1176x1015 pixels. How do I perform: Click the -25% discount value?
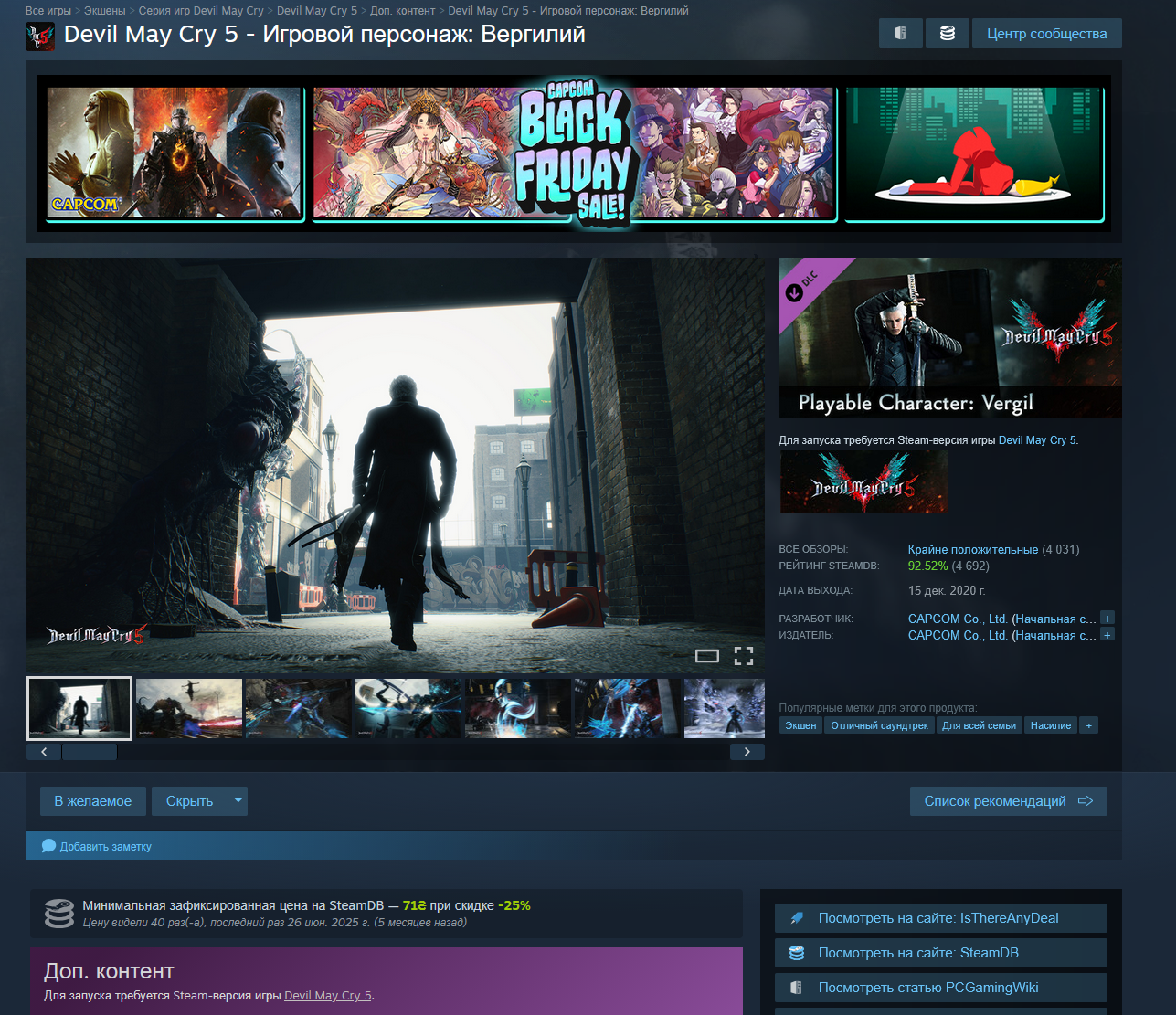tap(514, 905)
